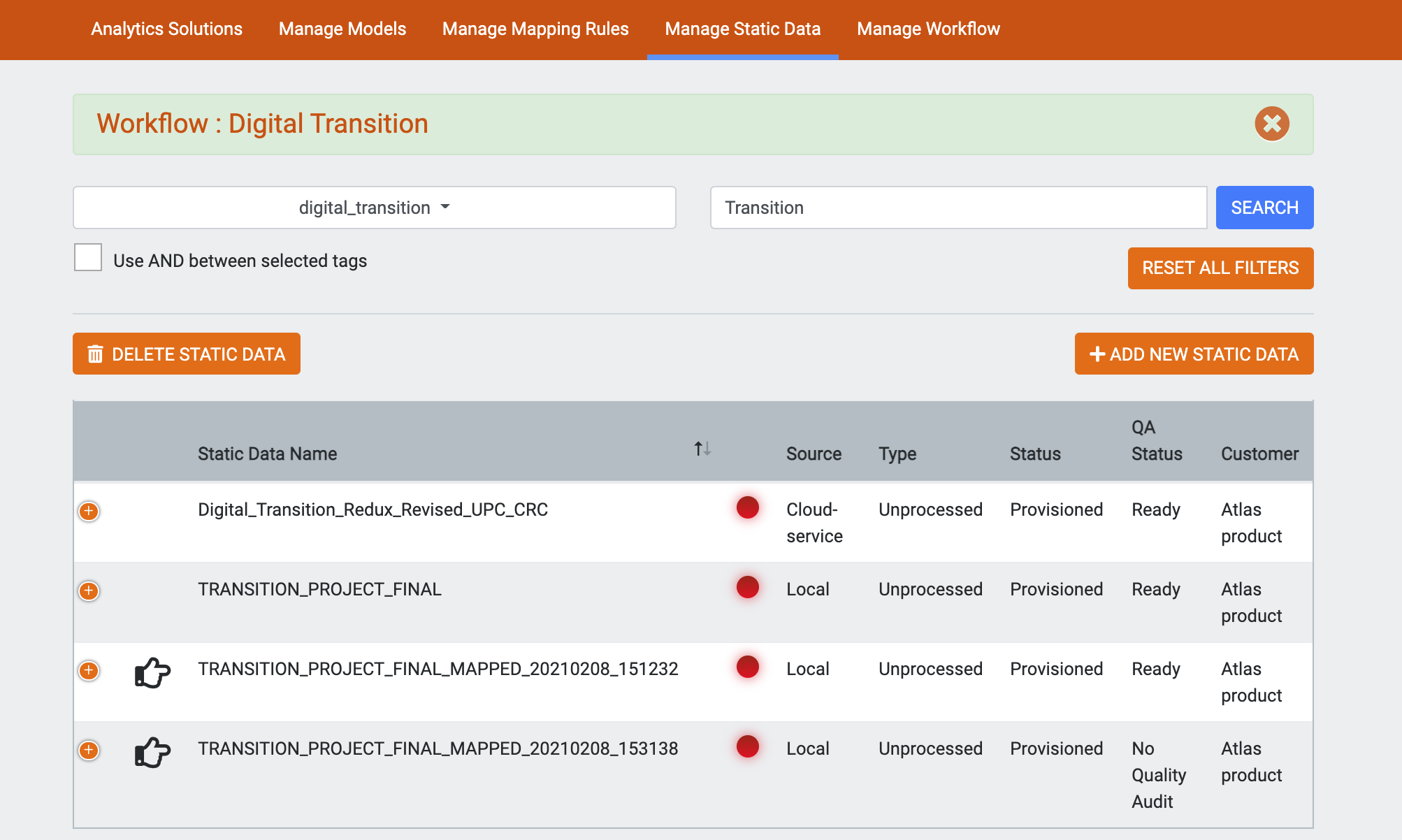Open the Analytics Solutions tab
Screen dimensions: 1402x840
tap(166, 29)
